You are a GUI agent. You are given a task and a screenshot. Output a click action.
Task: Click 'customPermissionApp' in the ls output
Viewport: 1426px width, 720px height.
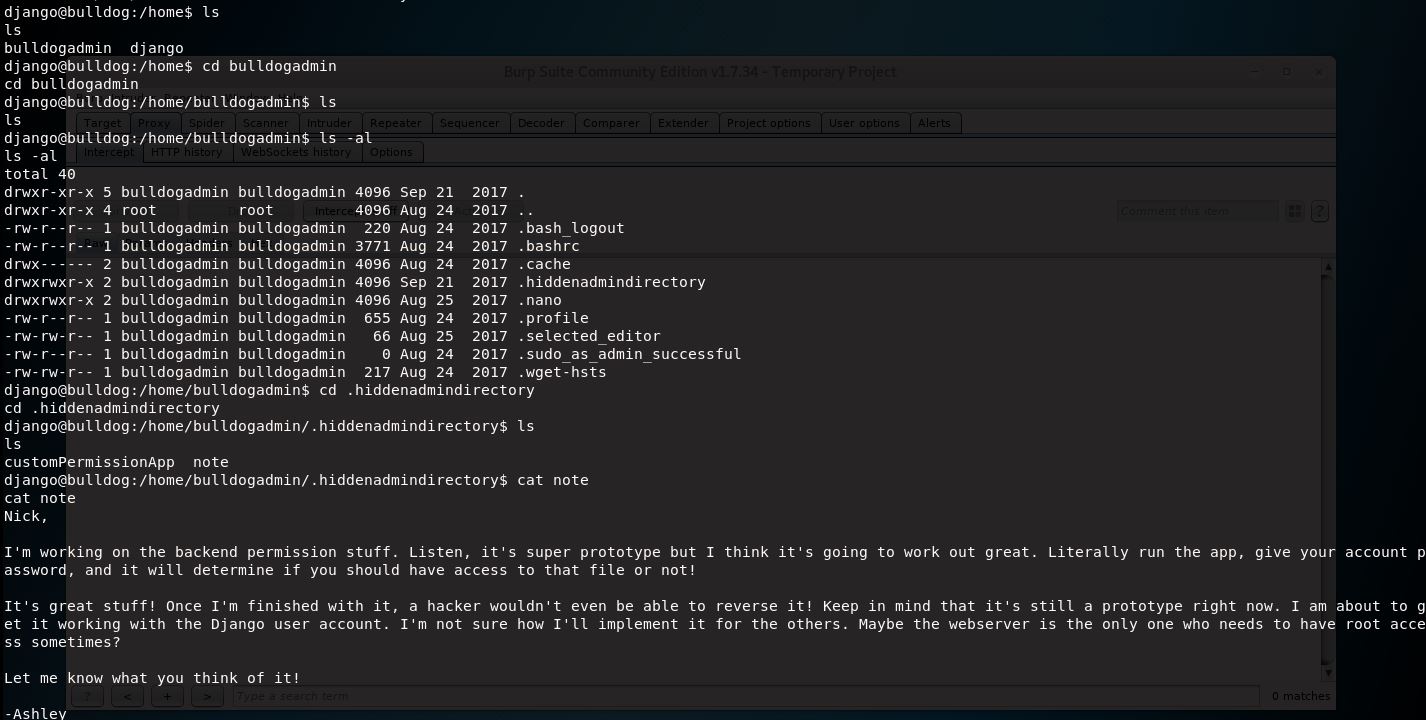(89, 462)
